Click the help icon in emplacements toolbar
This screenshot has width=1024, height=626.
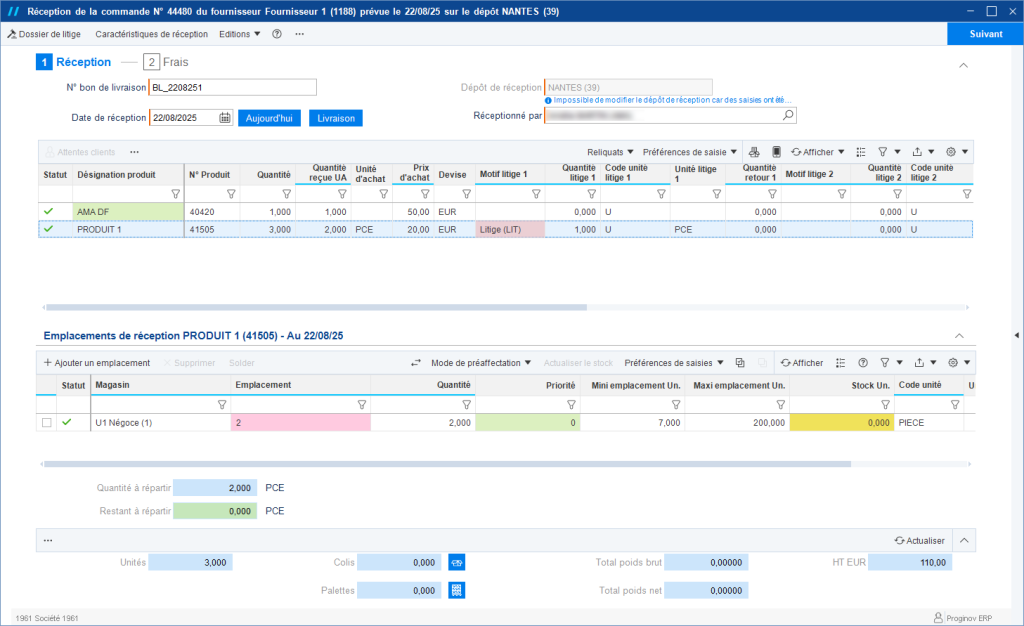coord(862,363)
